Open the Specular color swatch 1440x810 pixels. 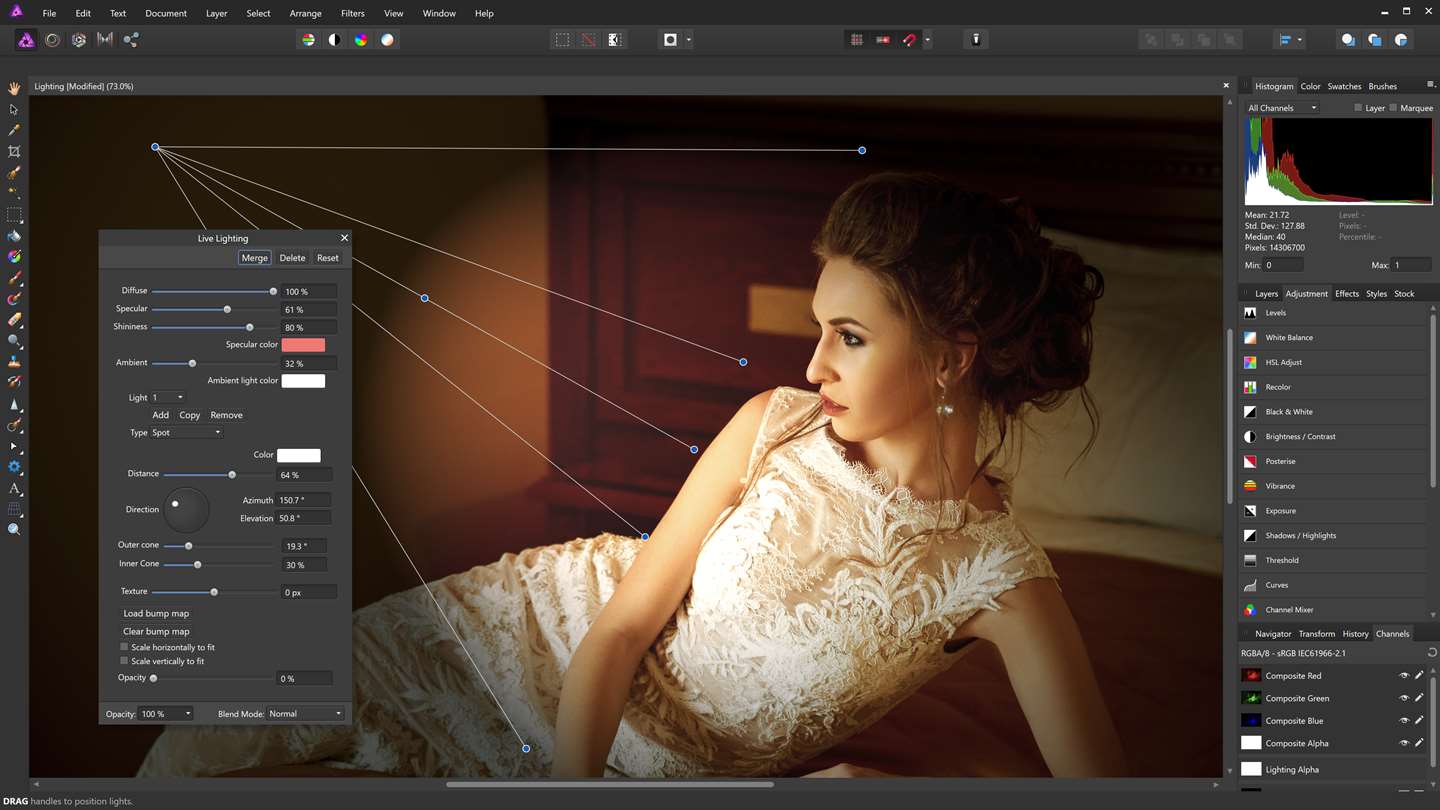303,345
